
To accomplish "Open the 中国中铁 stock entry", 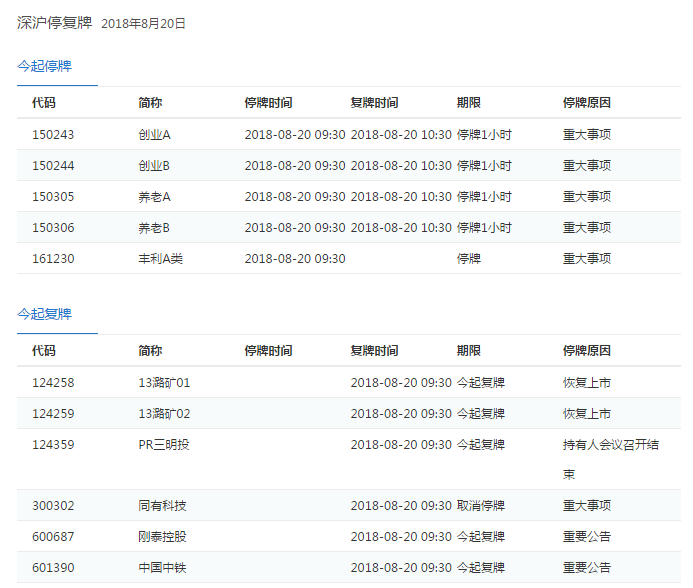I will 162,568.
